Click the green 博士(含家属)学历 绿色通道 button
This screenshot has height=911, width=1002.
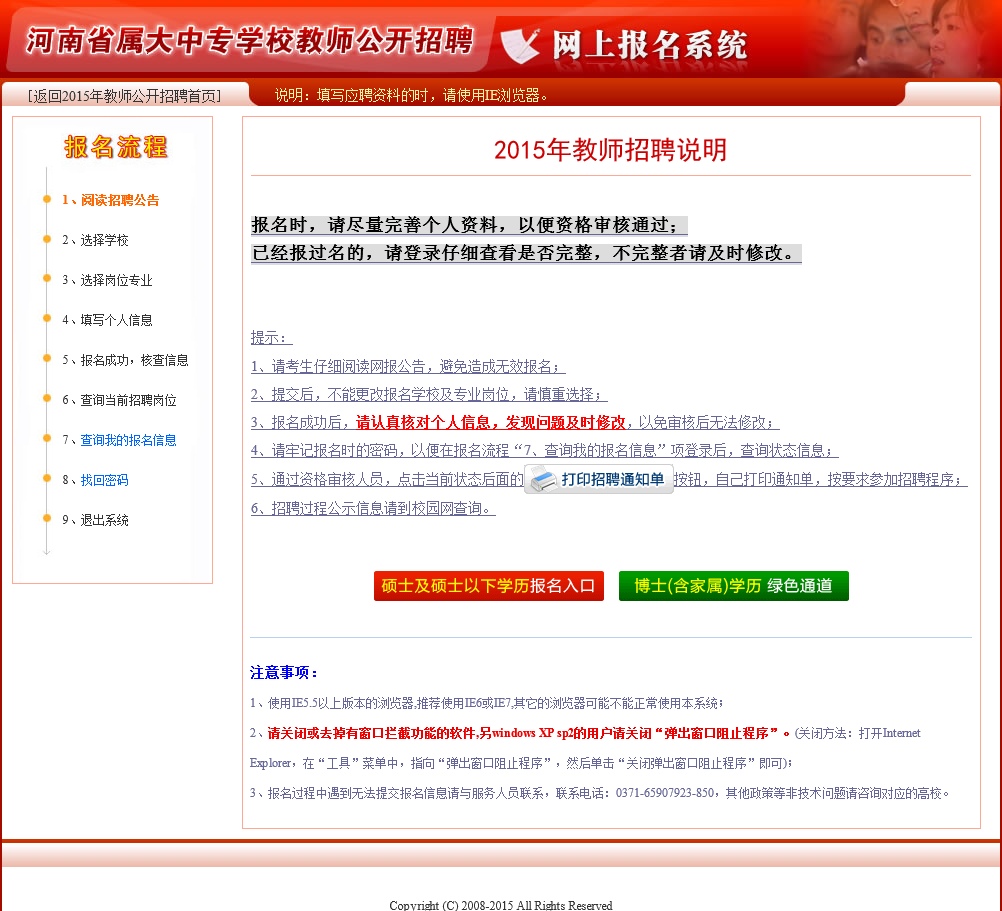coord(734,586)
